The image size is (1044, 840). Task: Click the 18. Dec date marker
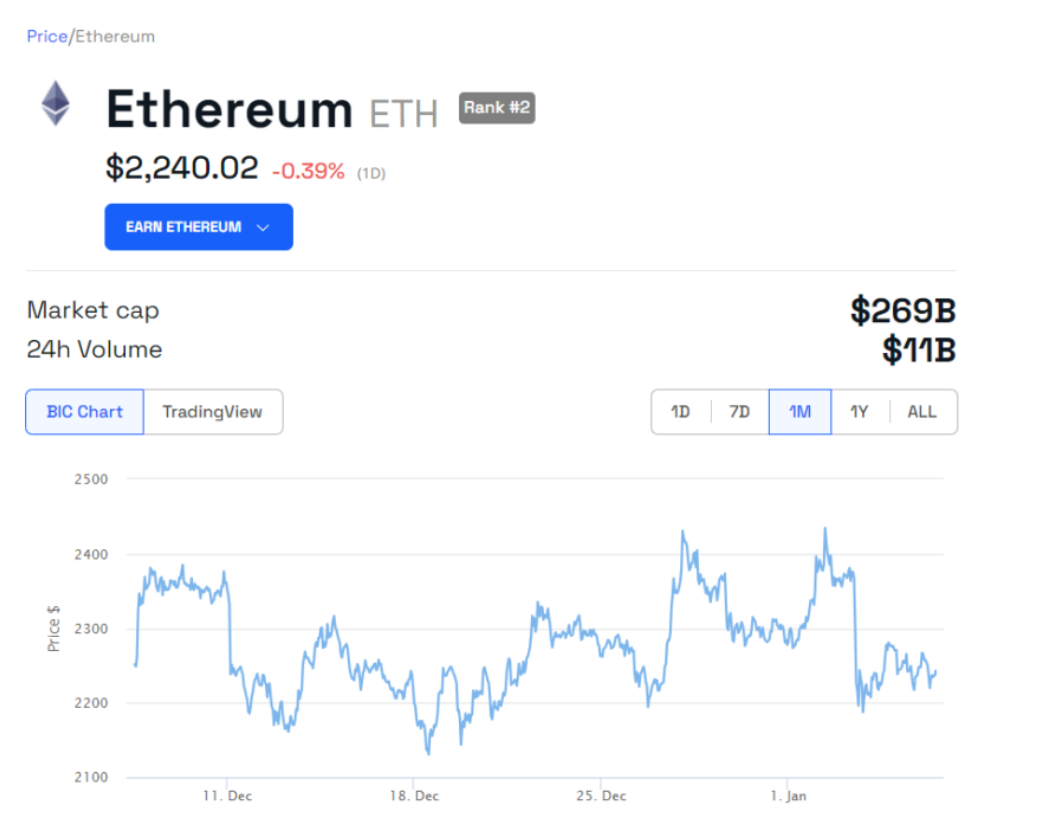click(414, 796)
